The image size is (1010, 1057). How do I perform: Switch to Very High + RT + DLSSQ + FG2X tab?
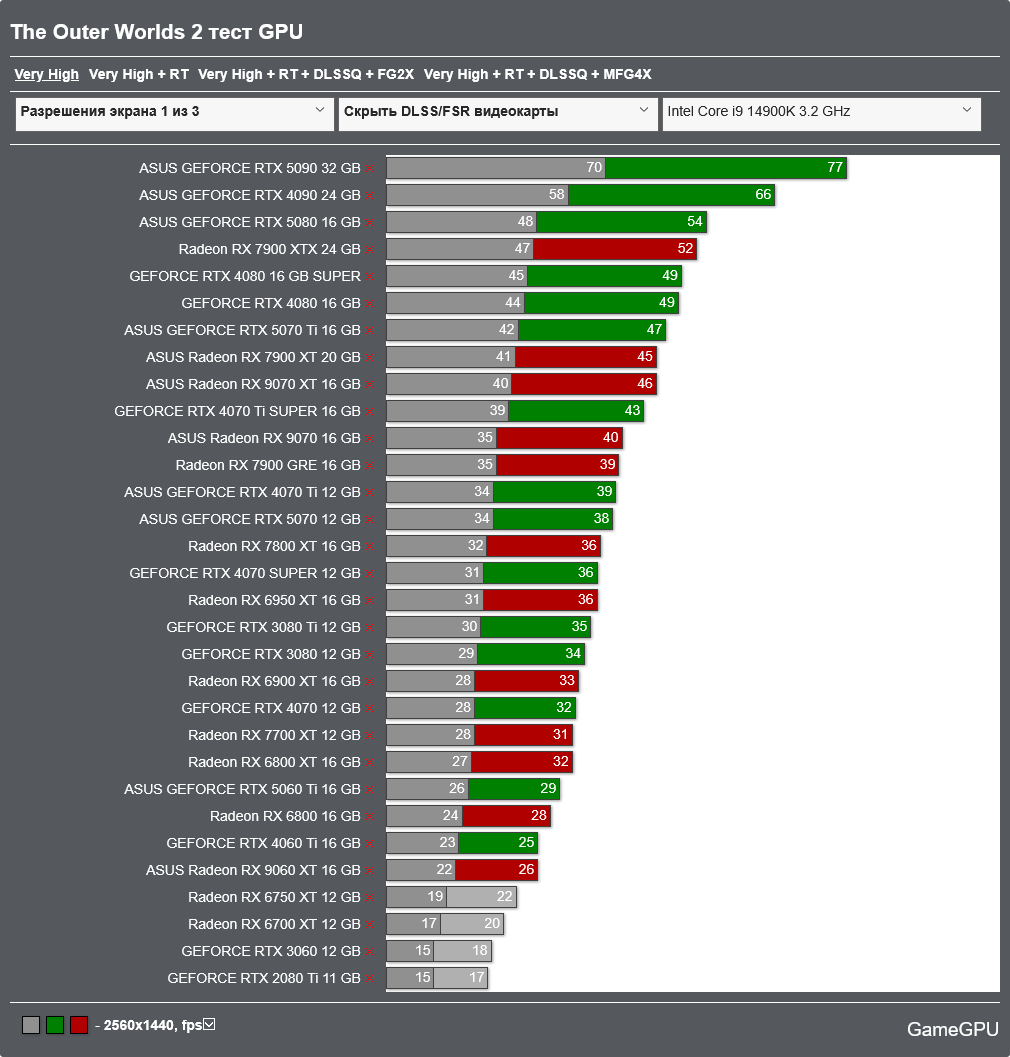[306, 74]
